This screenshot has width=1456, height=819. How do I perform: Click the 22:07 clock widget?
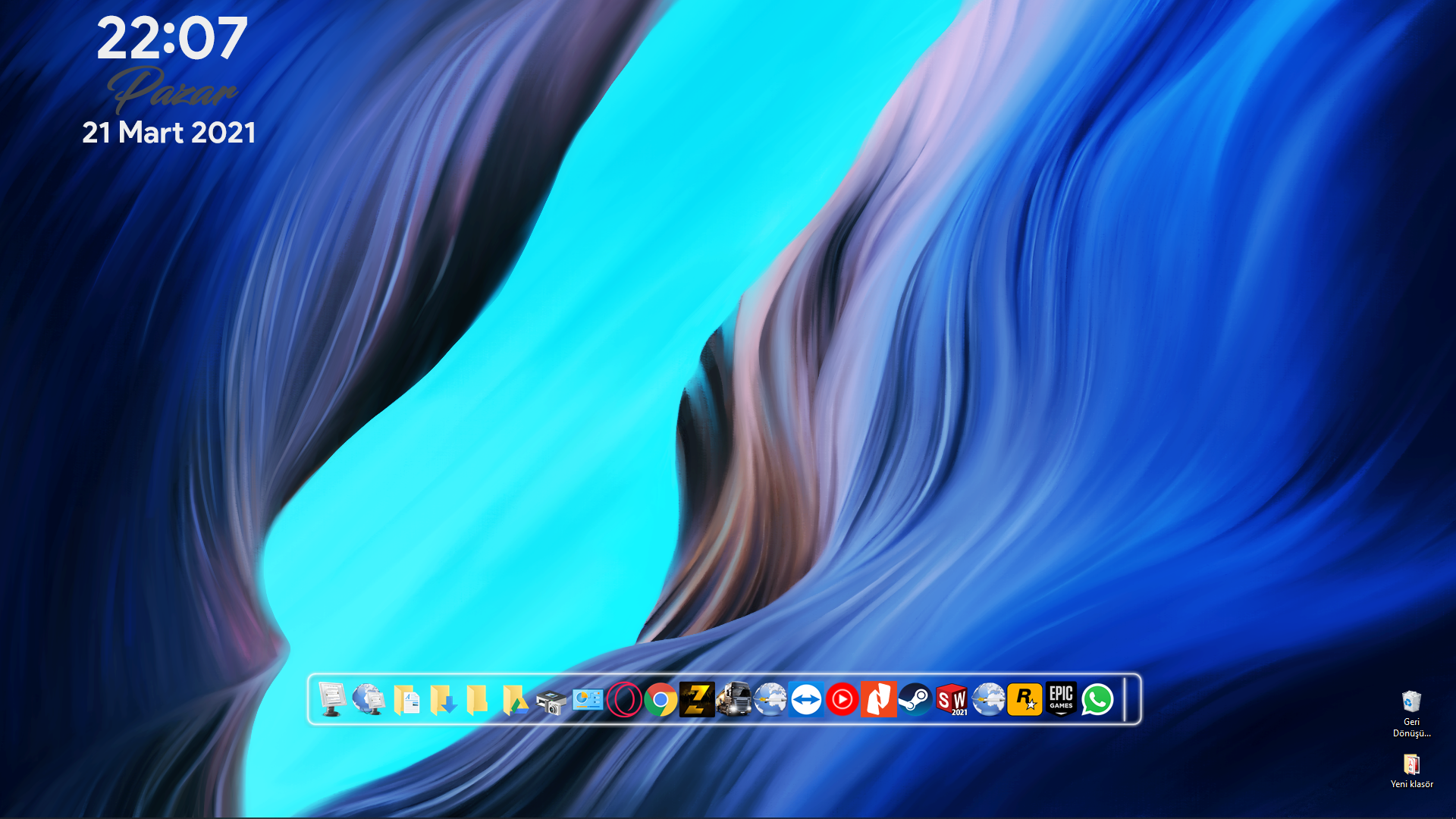point(171,39)
